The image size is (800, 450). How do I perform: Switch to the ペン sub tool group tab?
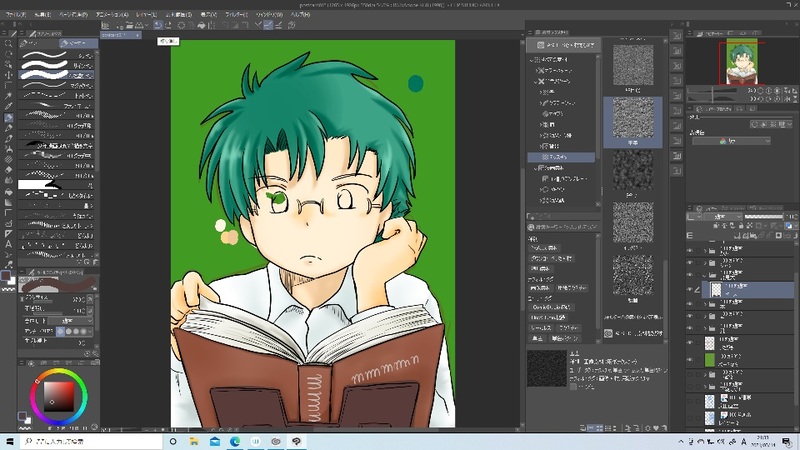click(38, 43)
